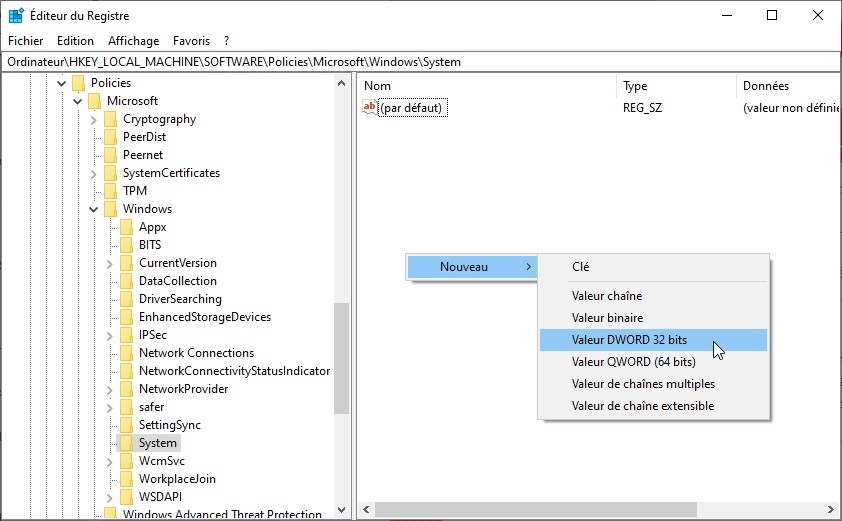Click the folder icon beside IPSec
This screenshot has height=521, width=842.
[x=126, y=335]
